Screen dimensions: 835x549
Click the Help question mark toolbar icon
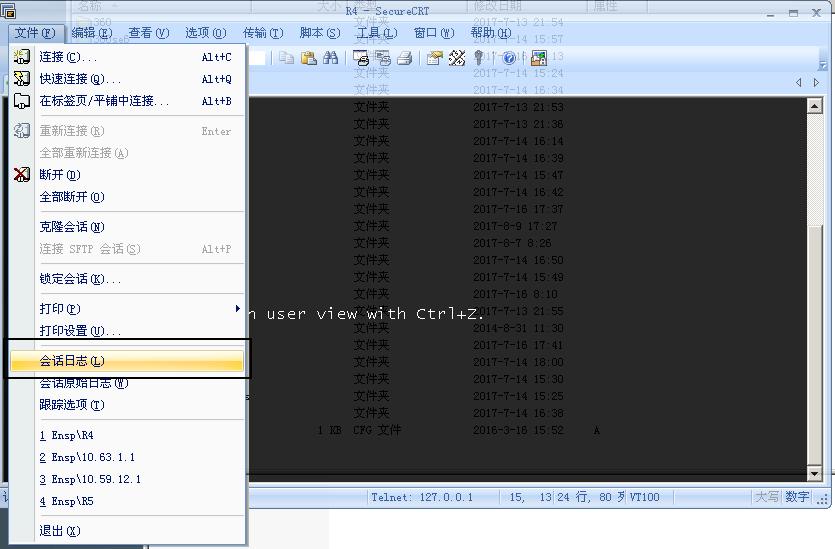coord(508,58)
